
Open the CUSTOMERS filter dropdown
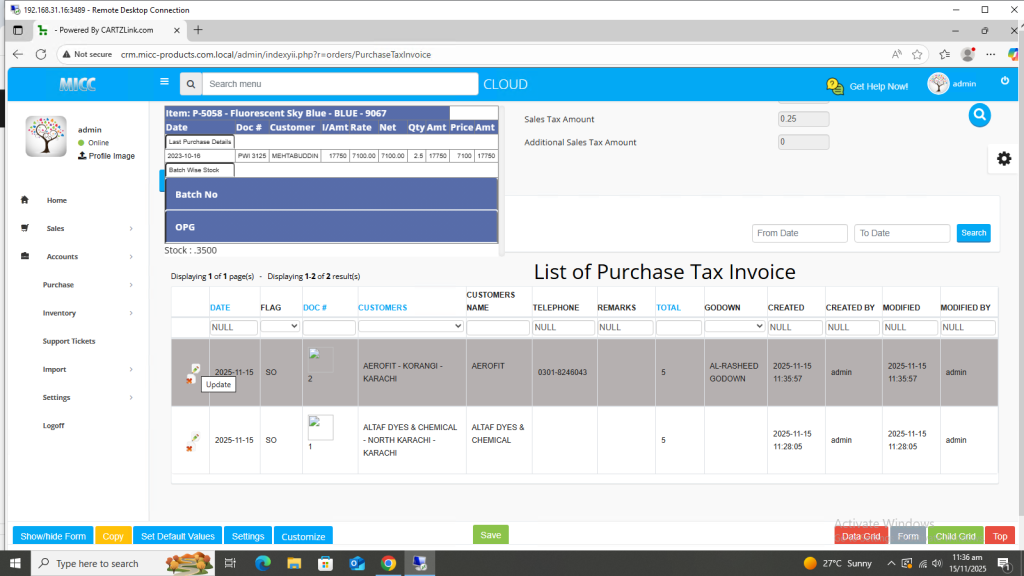(411, 327)
